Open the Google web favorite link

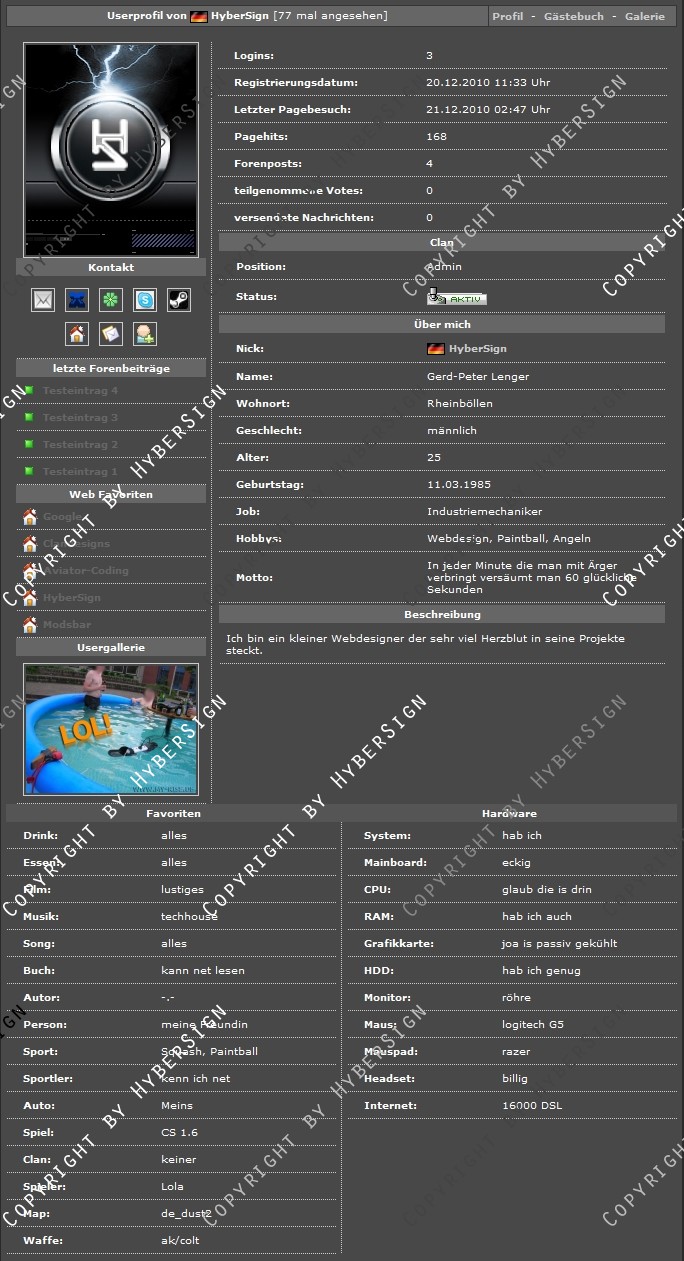click(63, 517)
